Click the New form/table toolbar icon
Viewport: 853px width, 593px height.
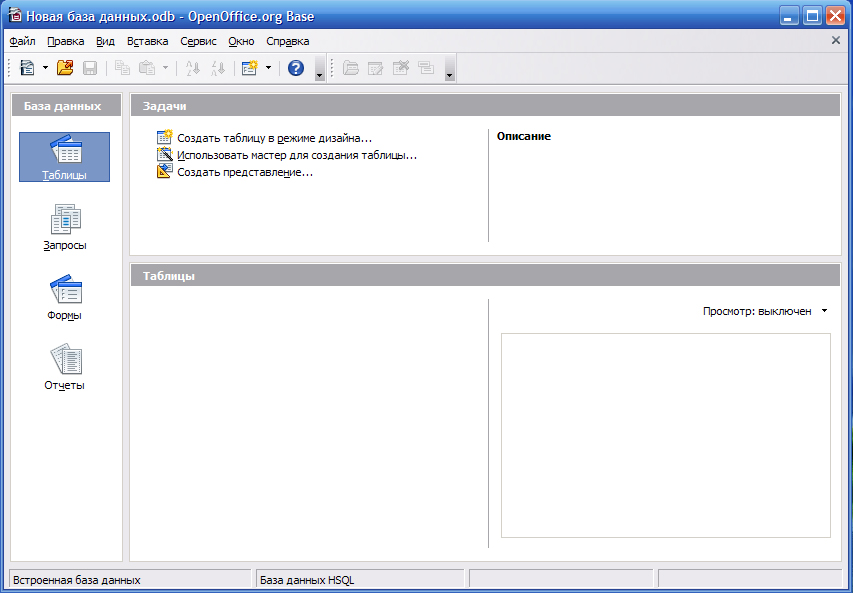[x=249, y=68]
